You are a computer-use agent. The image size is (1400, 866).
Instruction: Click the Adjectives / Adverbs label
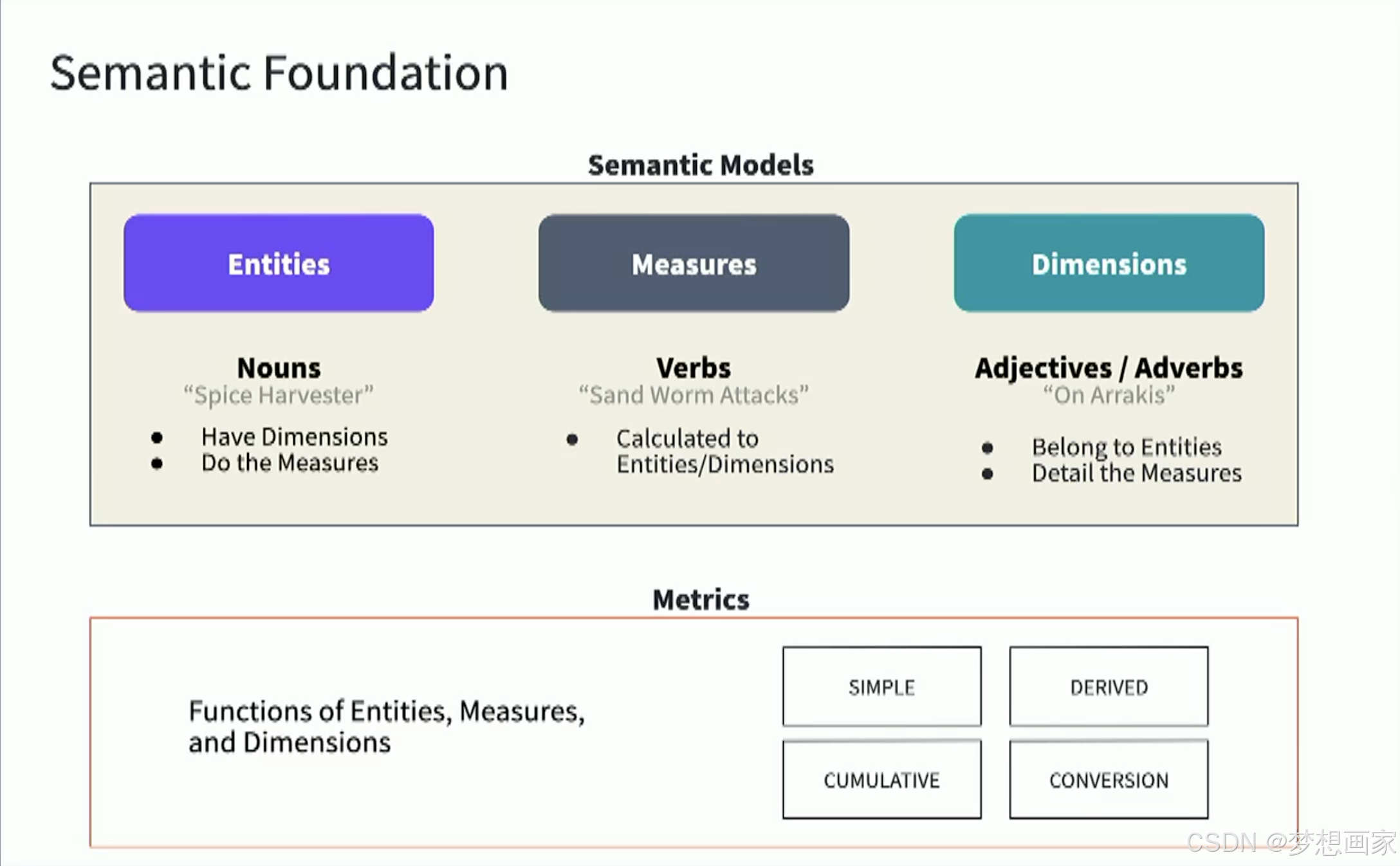point(1109,368)
